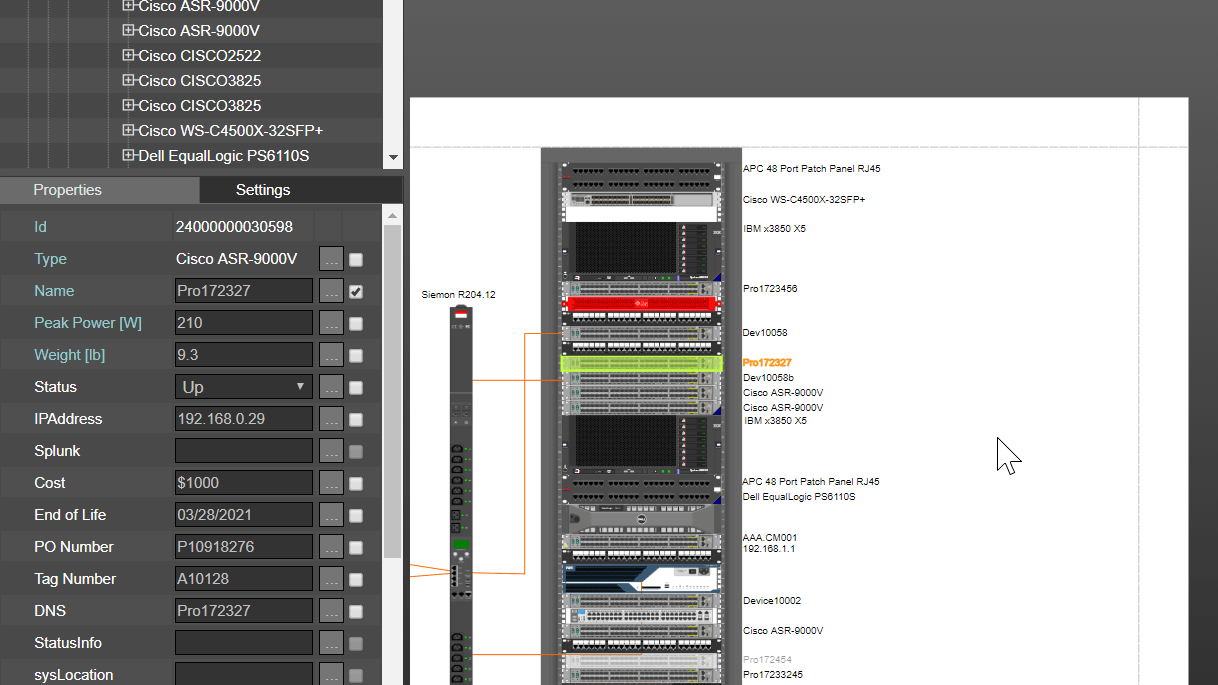The height and width of the screenshot is (685, 1218).
Task: Expand the Cisco WS-C4500X-32SFP+ tree node
Action: coord(128,130)
